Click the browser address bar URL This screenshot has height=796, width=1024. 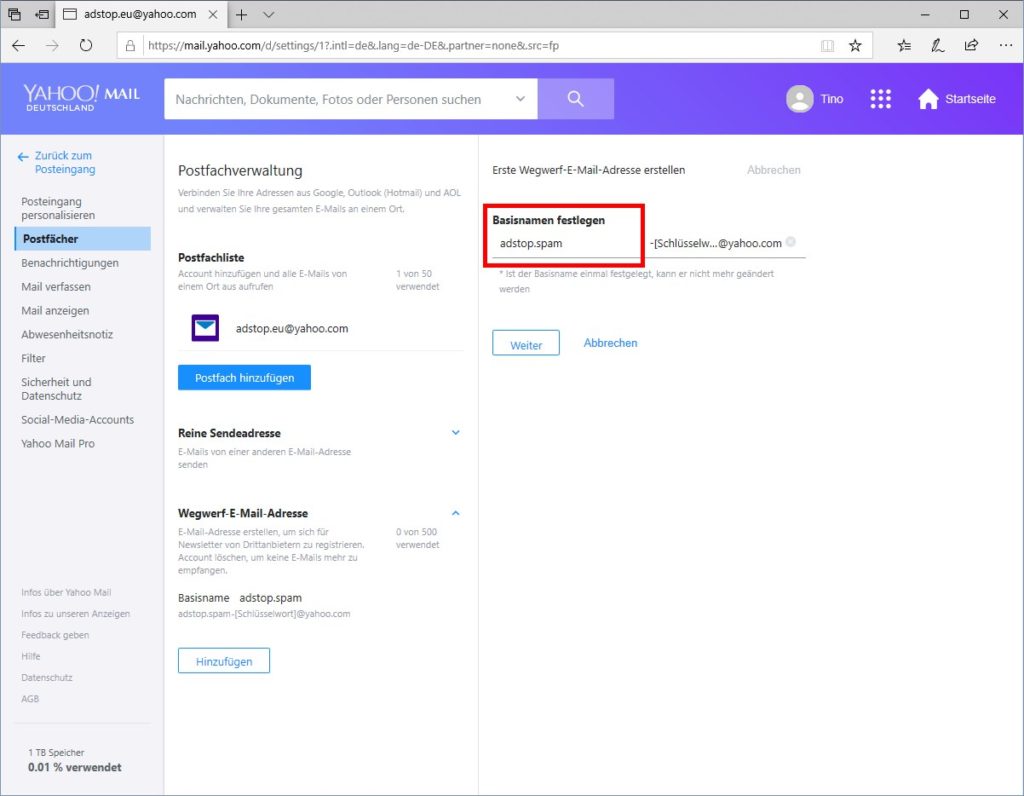(x=353, y=46)
